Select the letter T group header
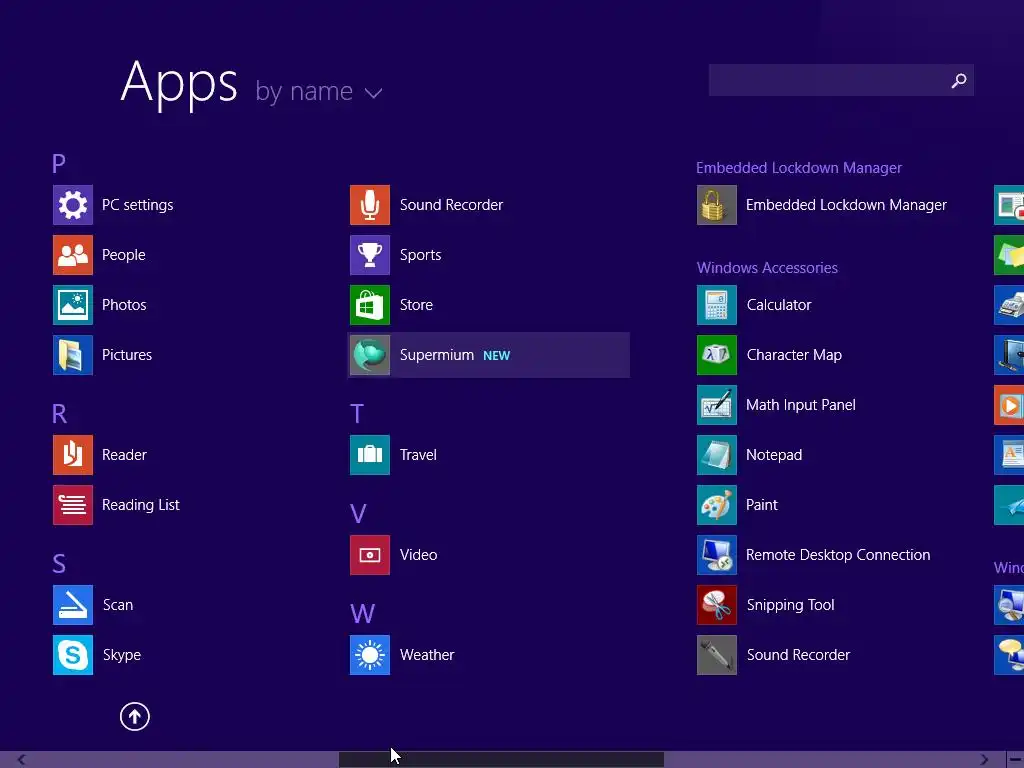This screenshot has width=1024, height=768. point(357,413)
